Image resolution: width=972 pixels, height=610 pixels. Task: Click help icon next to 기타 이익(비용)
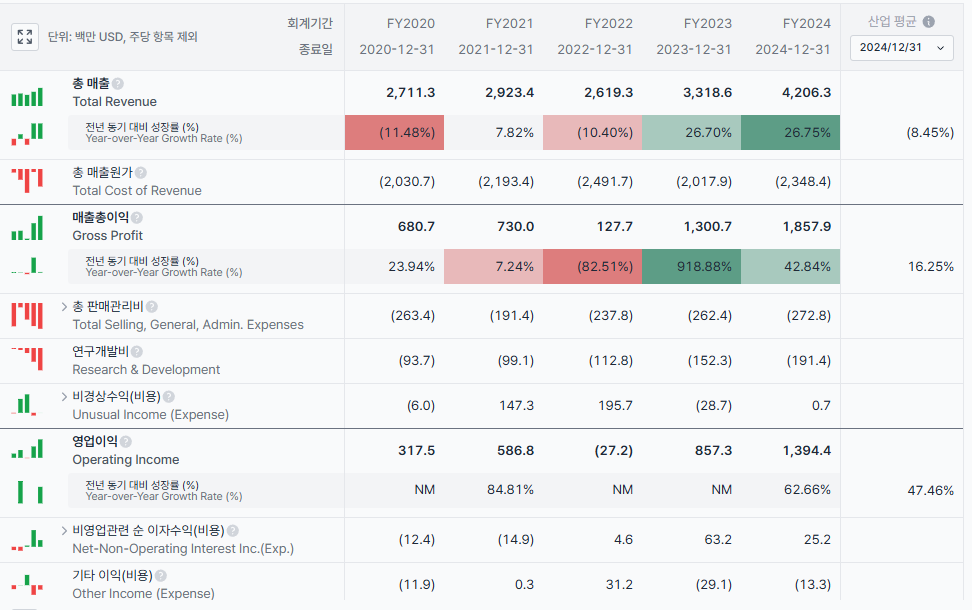pyautogui.click(x=160, y=576)
